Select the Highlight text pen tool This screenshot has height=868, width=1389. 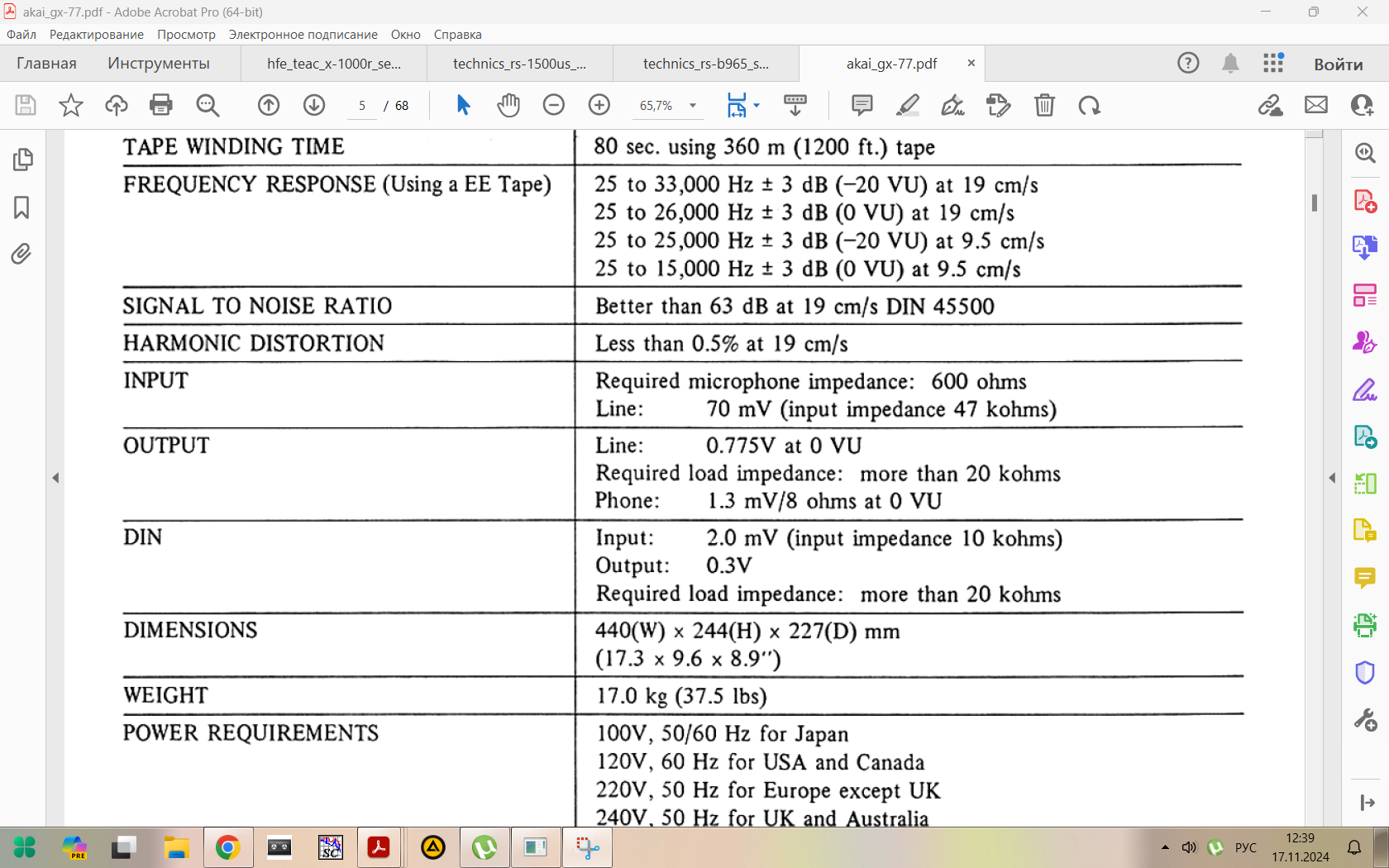coord(908,105)
